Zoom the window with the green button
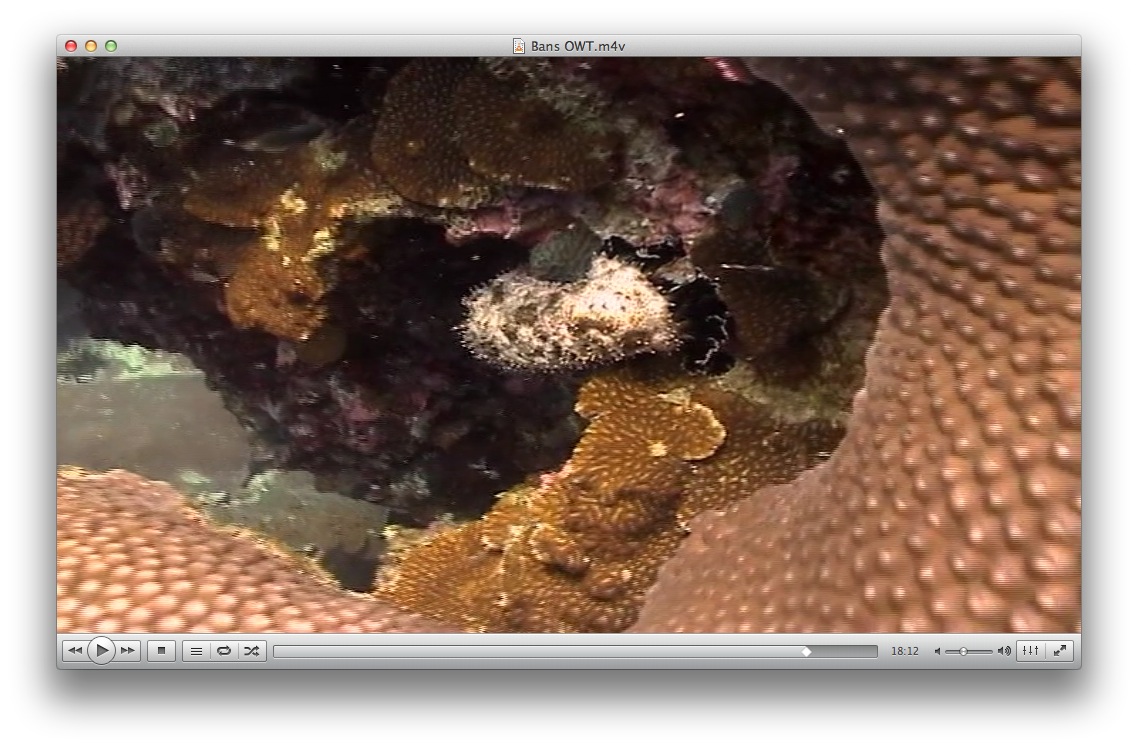Screen dimensions: 1138x748 click(x=111, y=46)
